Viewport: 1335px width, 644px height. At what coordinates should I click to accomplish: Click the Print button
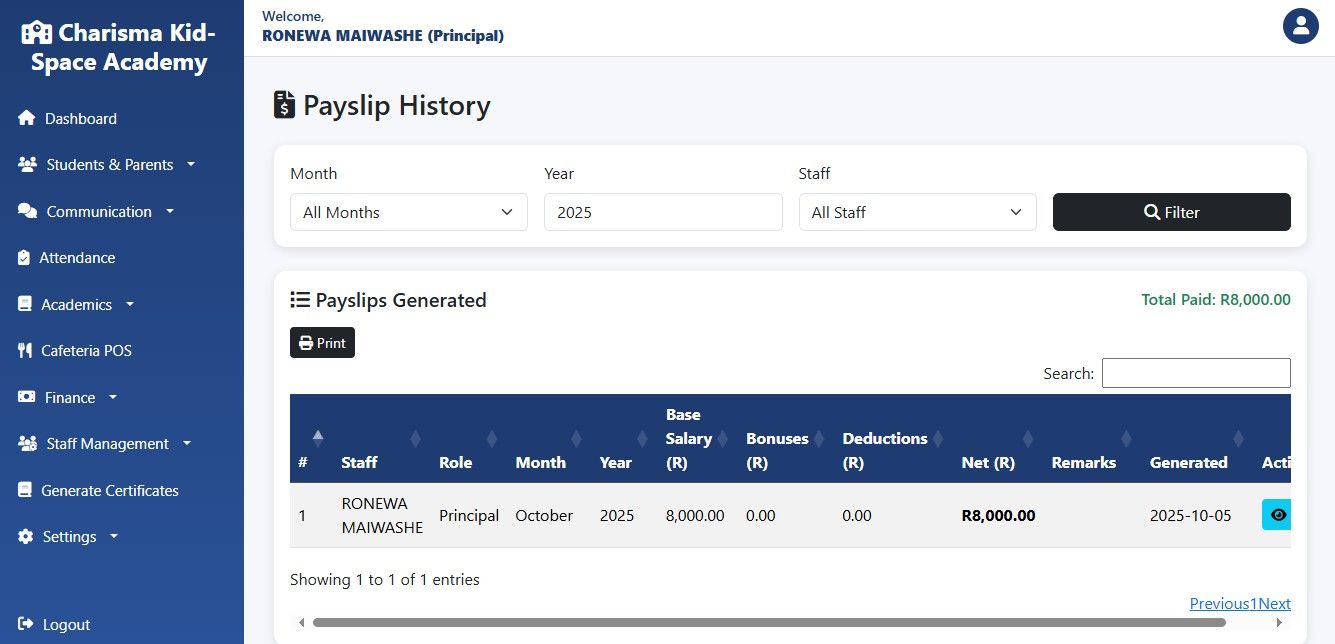(322, 343)
